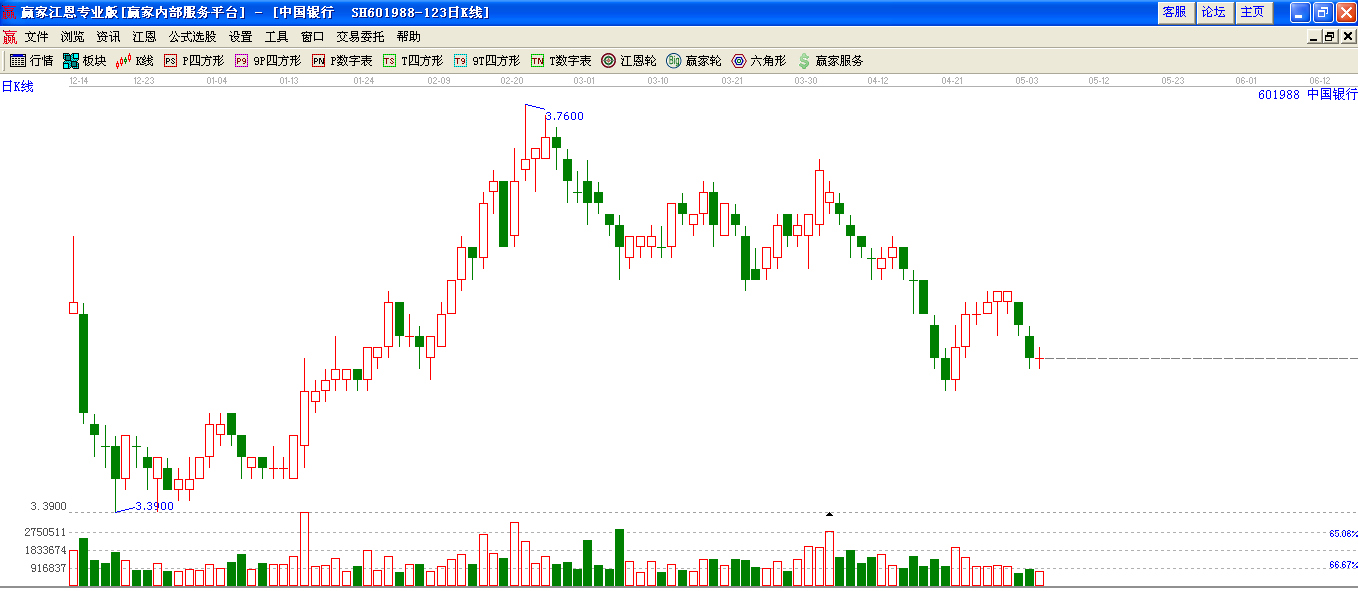This screenshot has width=1358, height=591.
Task: Click the app icon in title bar
Action: (x=9, y=12)
